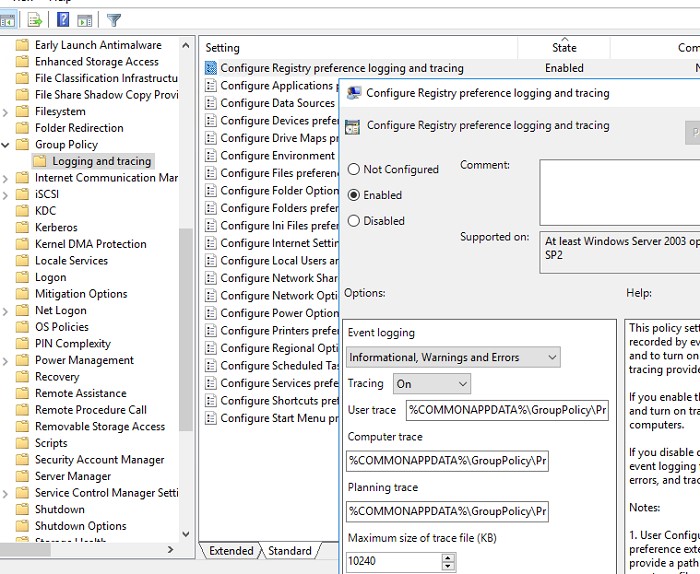Click the Configure Ini Files setting icon
Image resolution: width=700 pixels, height=574 pixels.
[210, 226]
